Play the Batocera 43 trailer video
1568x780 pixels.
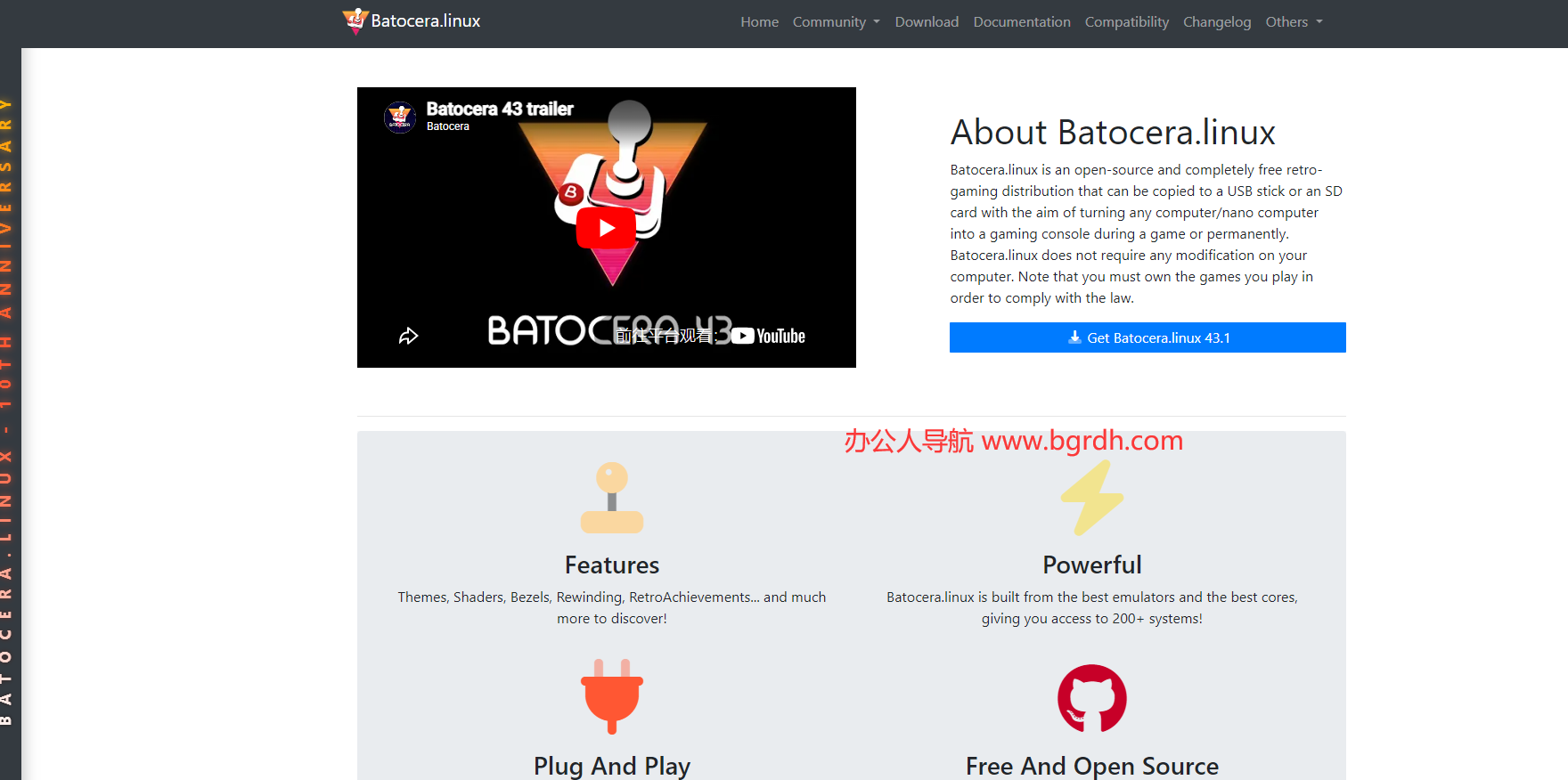[x=606, y=229]
